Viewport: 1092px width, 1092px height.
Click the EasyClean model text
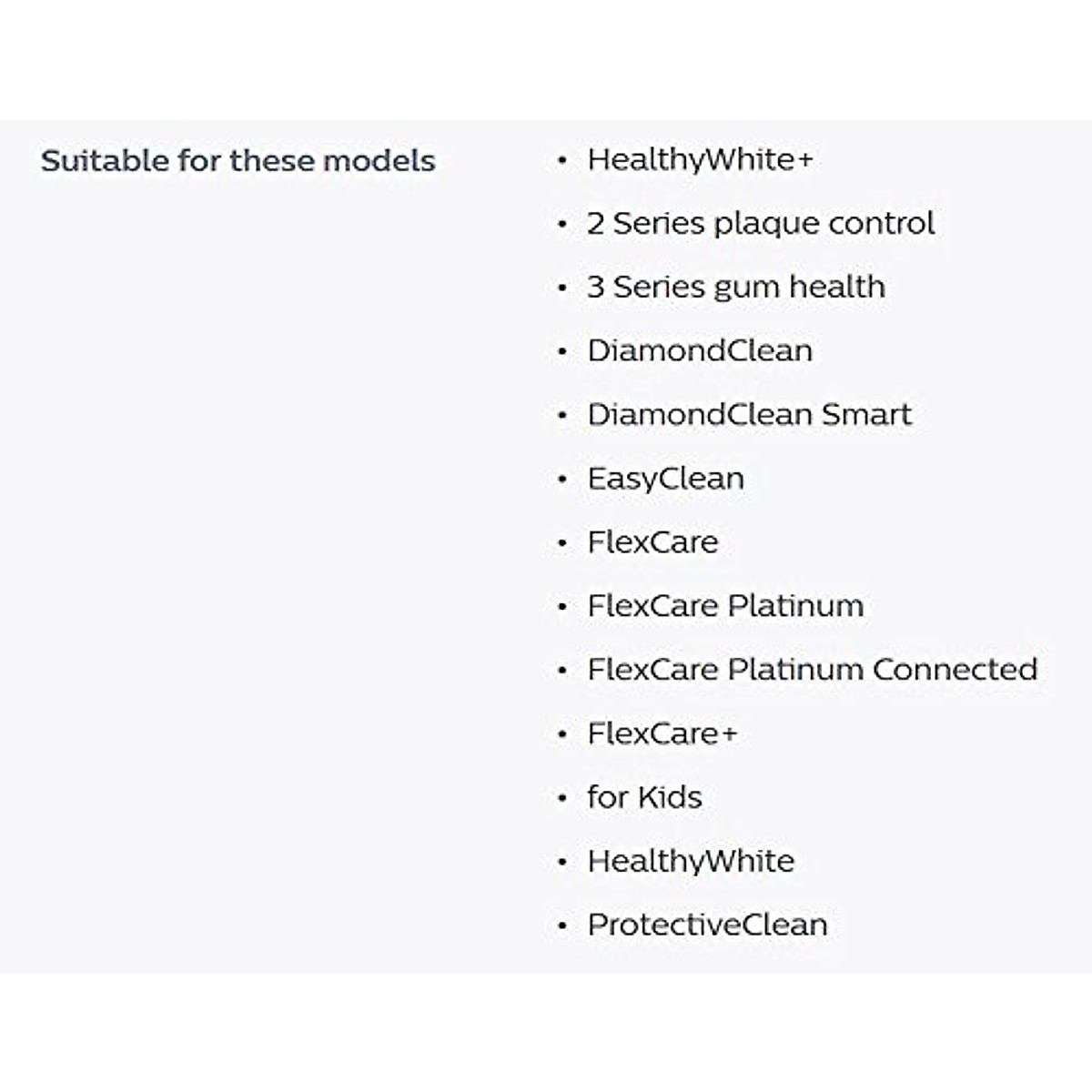665,479
